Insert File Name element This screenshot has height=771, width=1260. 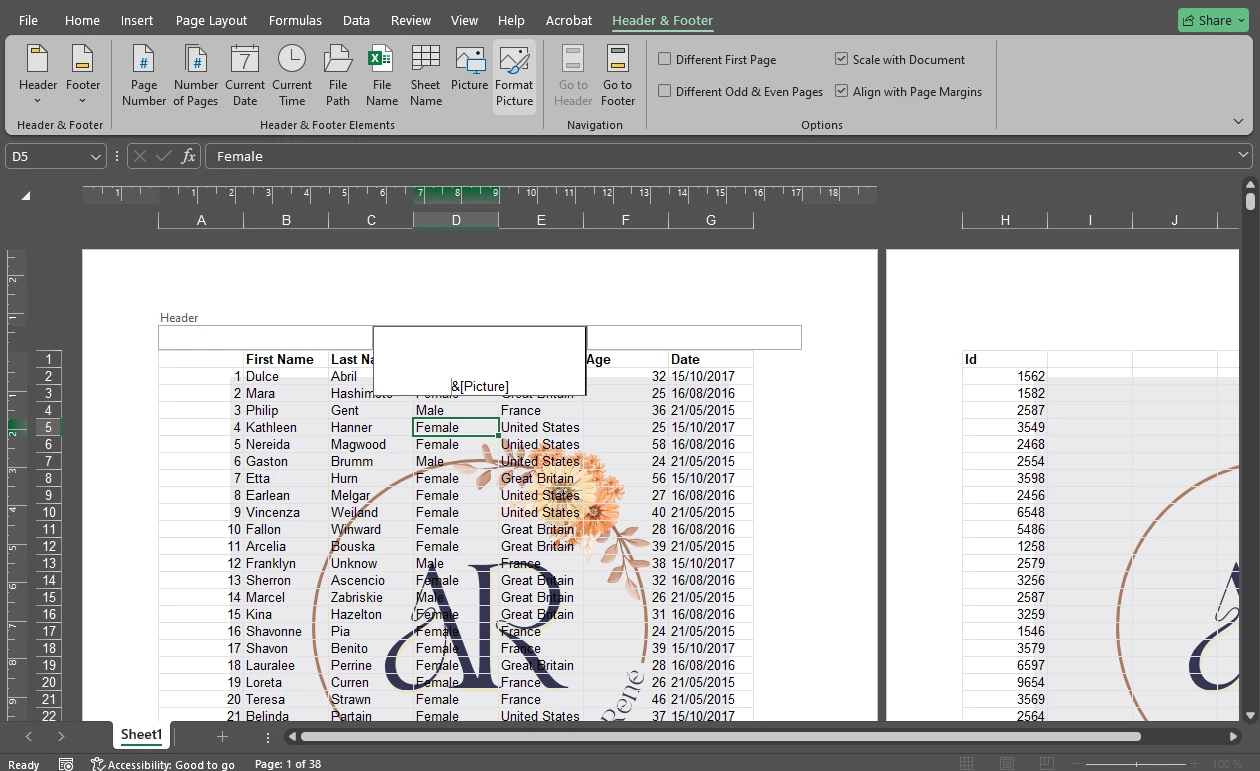(381, 76)
